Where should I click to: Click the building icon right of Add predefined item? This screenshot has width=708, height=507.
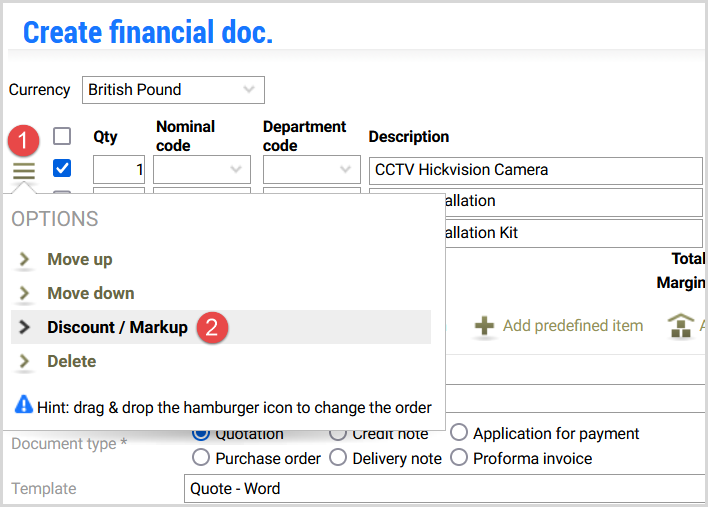pos(680,326)
